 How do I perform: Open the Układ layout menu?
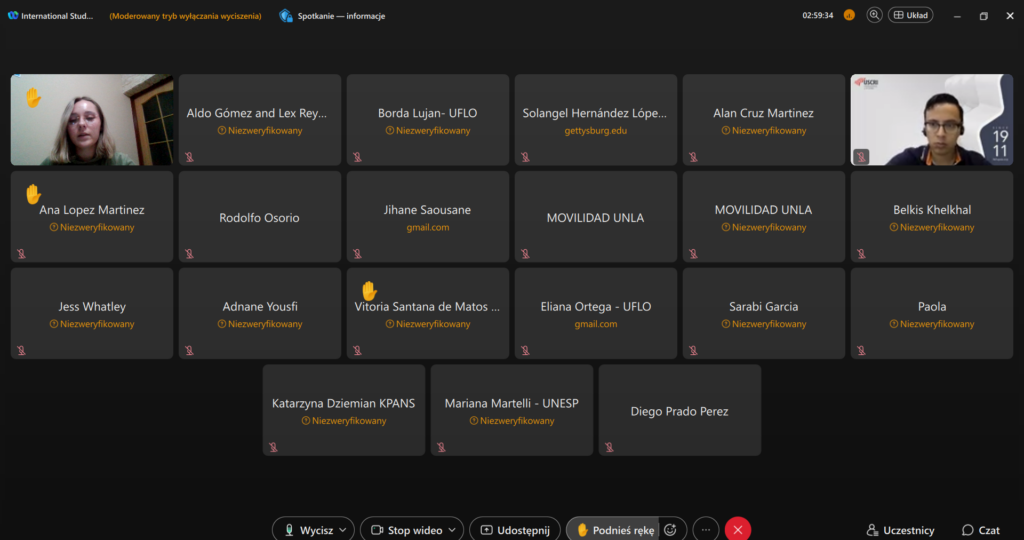point(910,15)
